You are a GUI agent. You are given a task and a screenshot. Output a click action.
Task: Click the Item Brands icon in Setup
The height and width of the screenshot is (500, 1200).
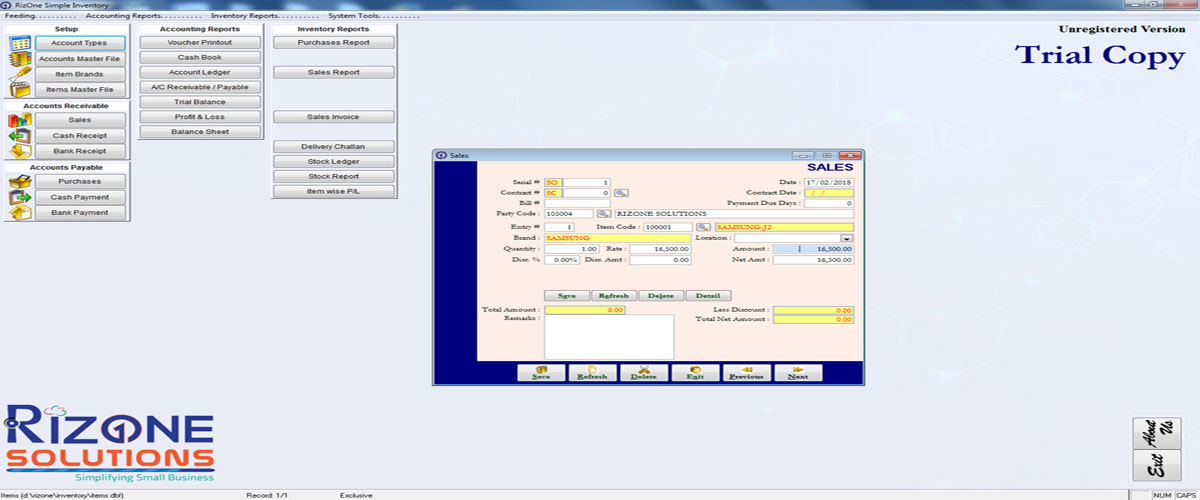click(19, 74)
